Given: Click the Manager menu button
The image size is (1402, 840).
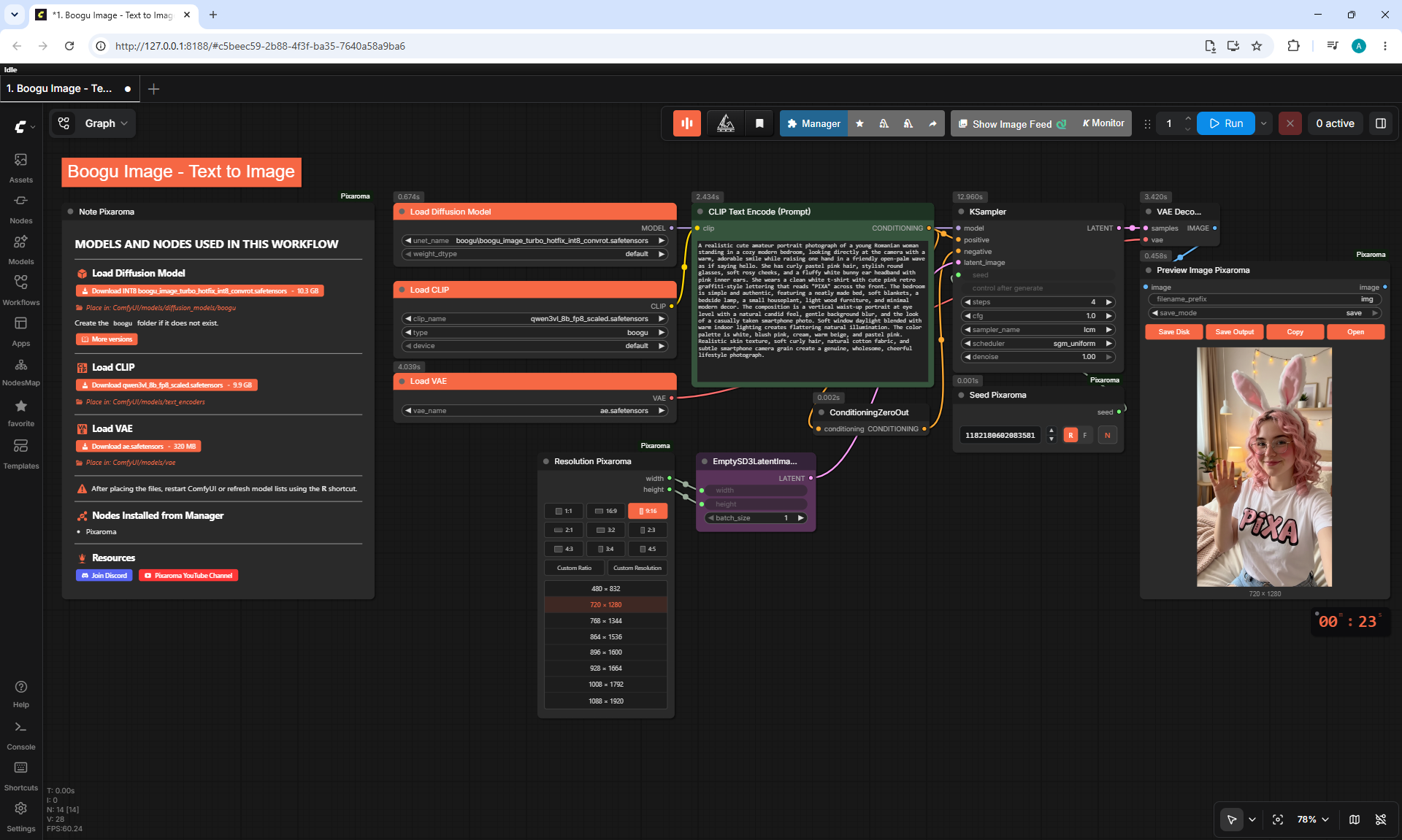Looking at the screenshot, I should tap(813, 123).
